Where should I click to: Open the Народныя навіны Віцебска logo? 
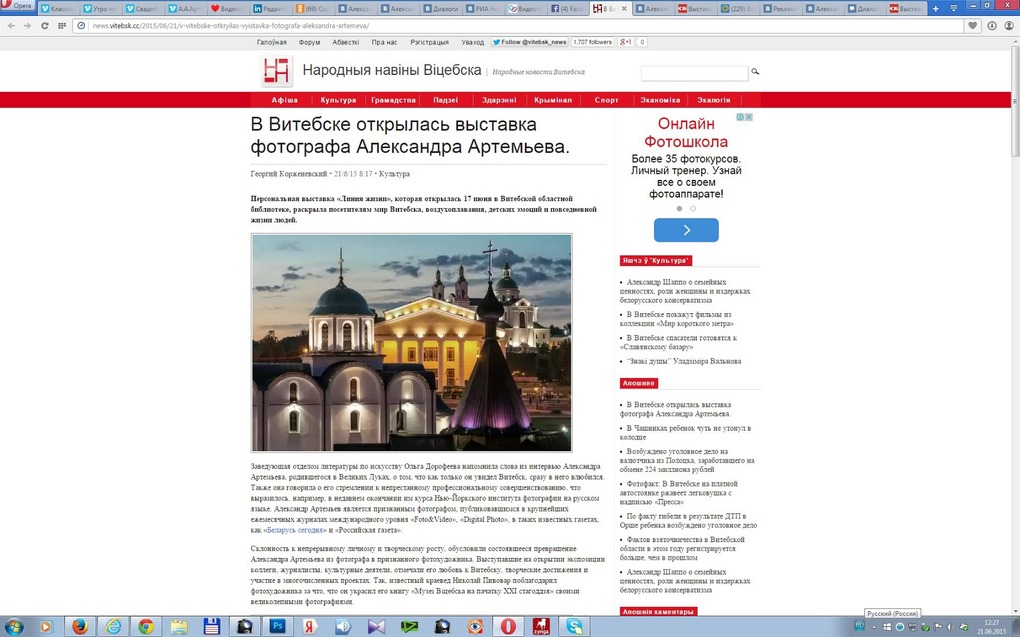pos(276,71)
